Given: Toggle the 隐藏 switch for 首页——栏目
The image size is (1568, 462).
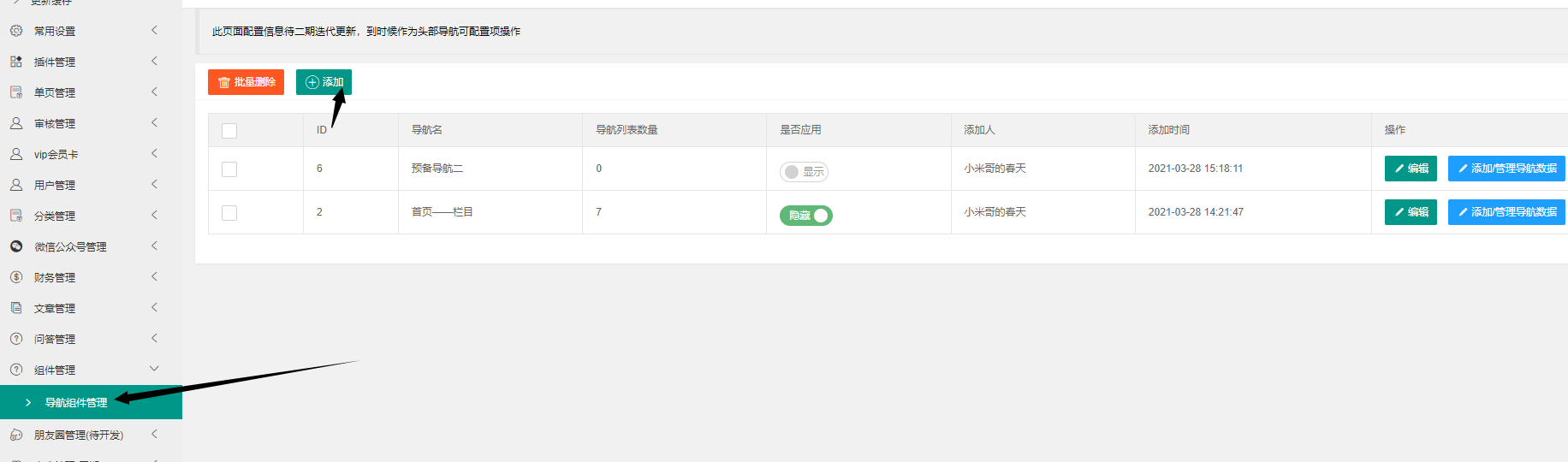Looking at the screenshot, I should coord(805,216).
